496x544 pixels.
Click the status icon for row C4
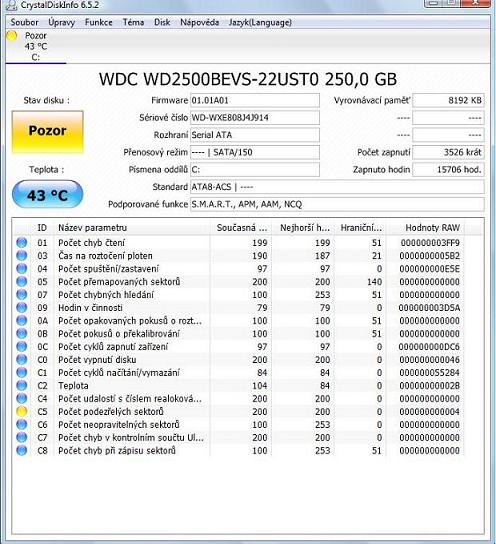click(x=22, y=398)
